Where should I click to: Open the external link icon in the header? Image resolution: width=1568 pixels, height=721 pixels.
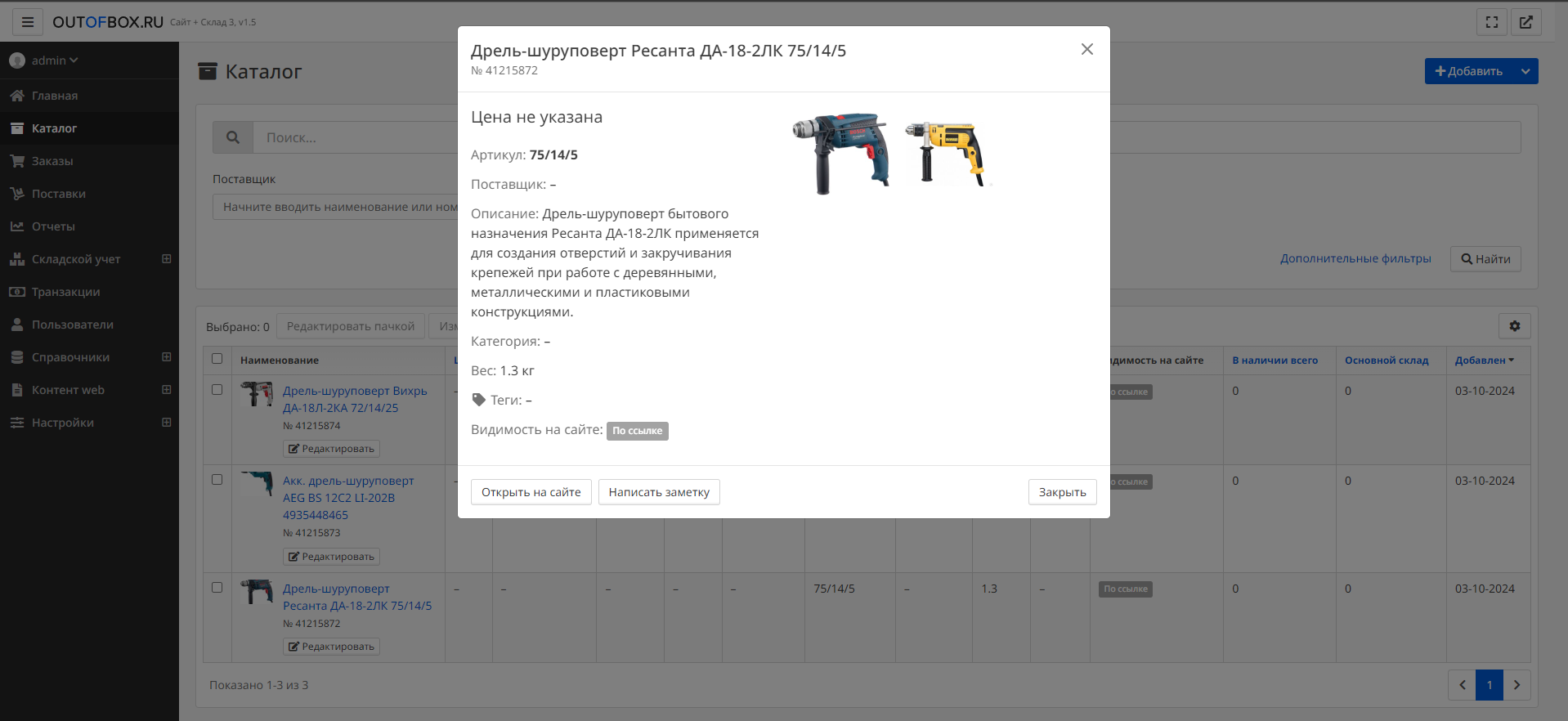(1526, 22)
